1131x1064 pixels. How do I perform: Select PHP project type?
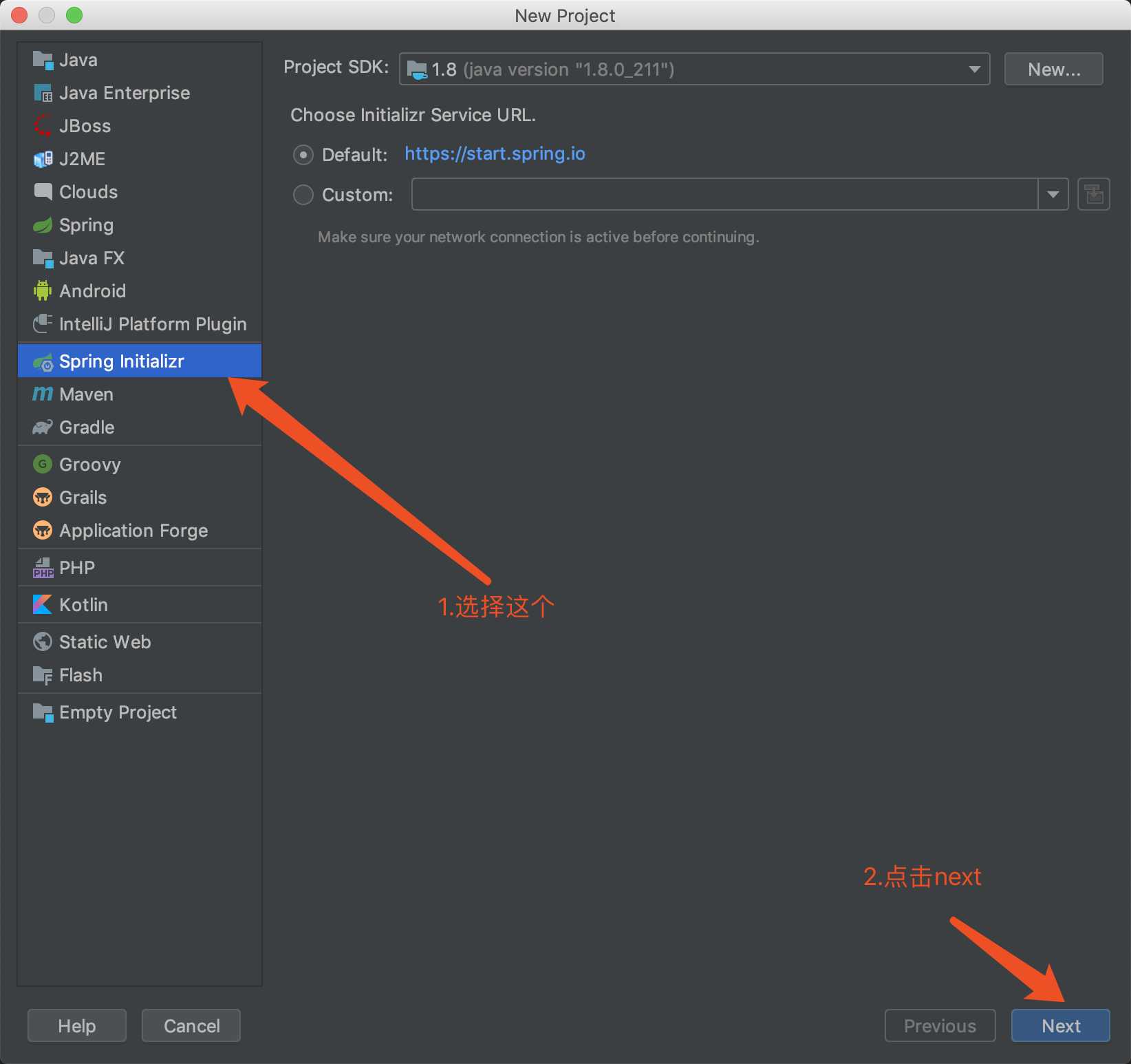(140, 568)
